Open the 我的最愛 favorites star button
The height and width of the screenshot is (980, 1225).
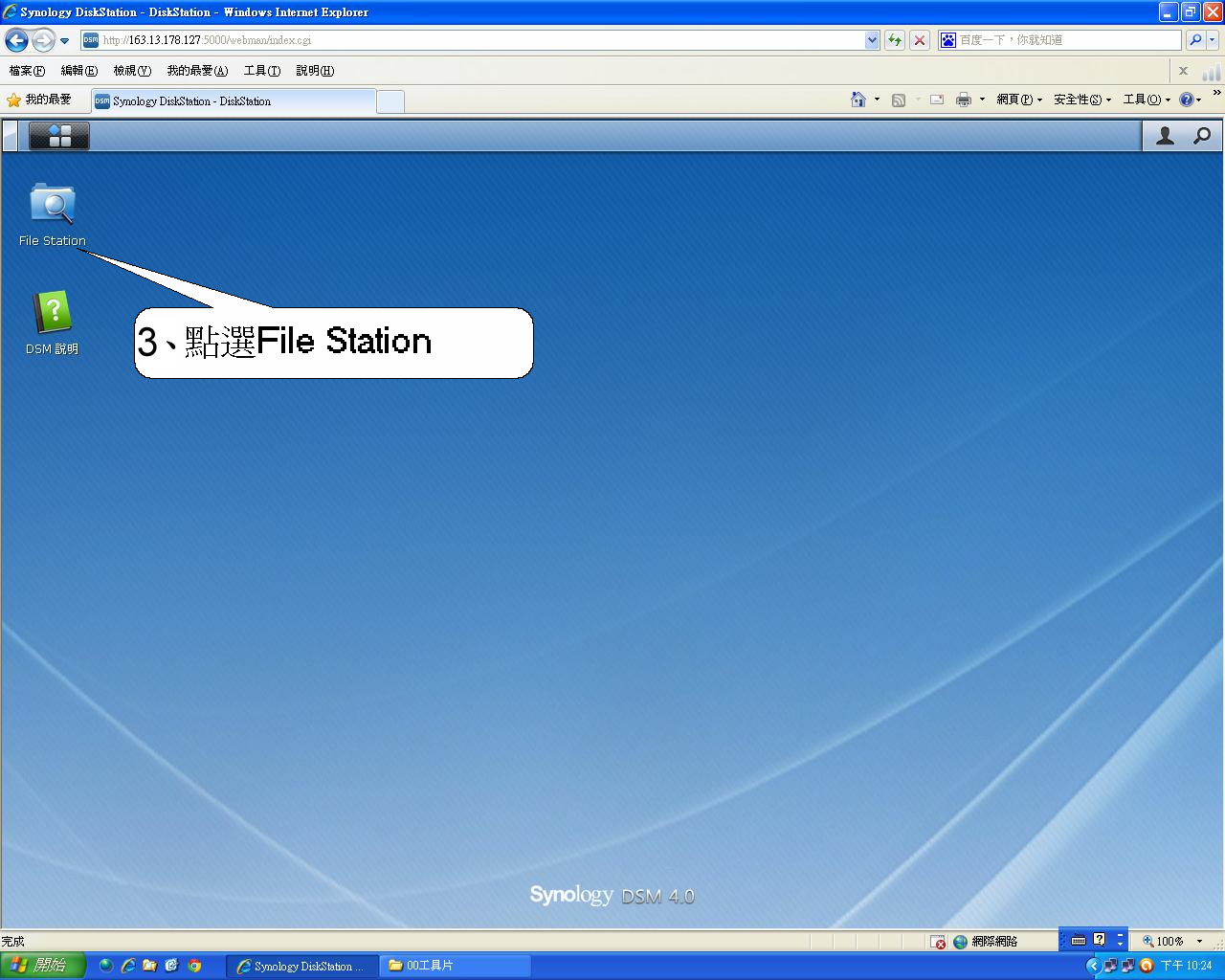(x=39, y=100)
